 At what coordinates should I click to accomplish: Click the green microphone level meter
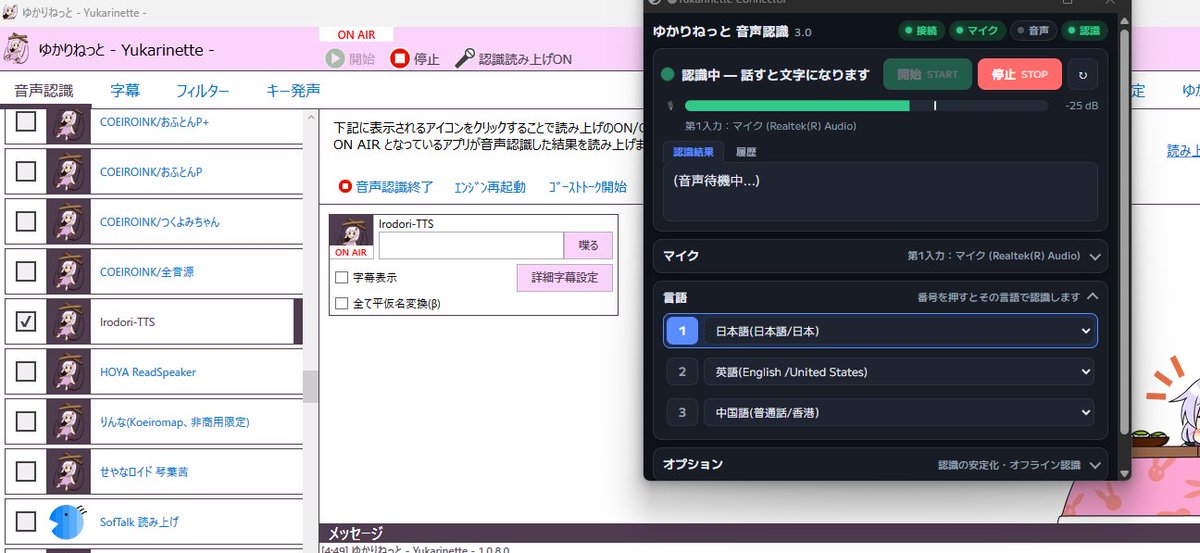pos(866,105)
